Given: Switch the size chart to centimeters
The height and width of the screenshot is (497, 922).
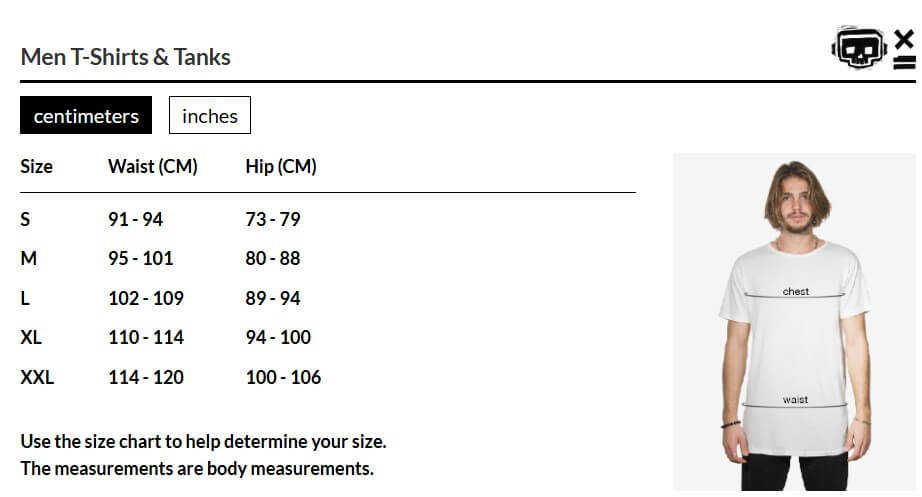Looking at the screenshot, I should pyautogui.click(x=86, y=116).
